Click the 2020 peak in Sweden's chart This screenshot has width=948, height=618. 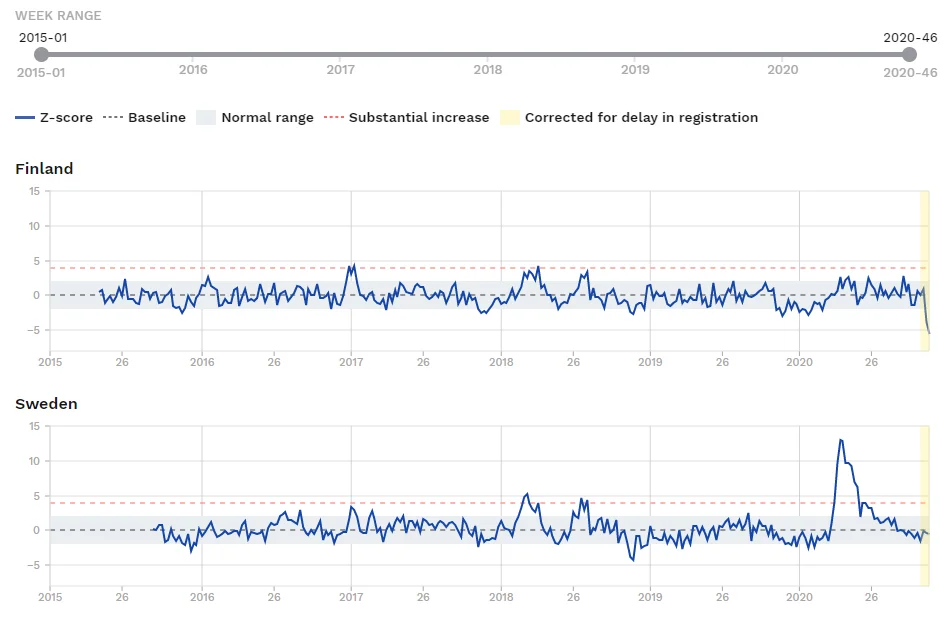click(841, 441)
